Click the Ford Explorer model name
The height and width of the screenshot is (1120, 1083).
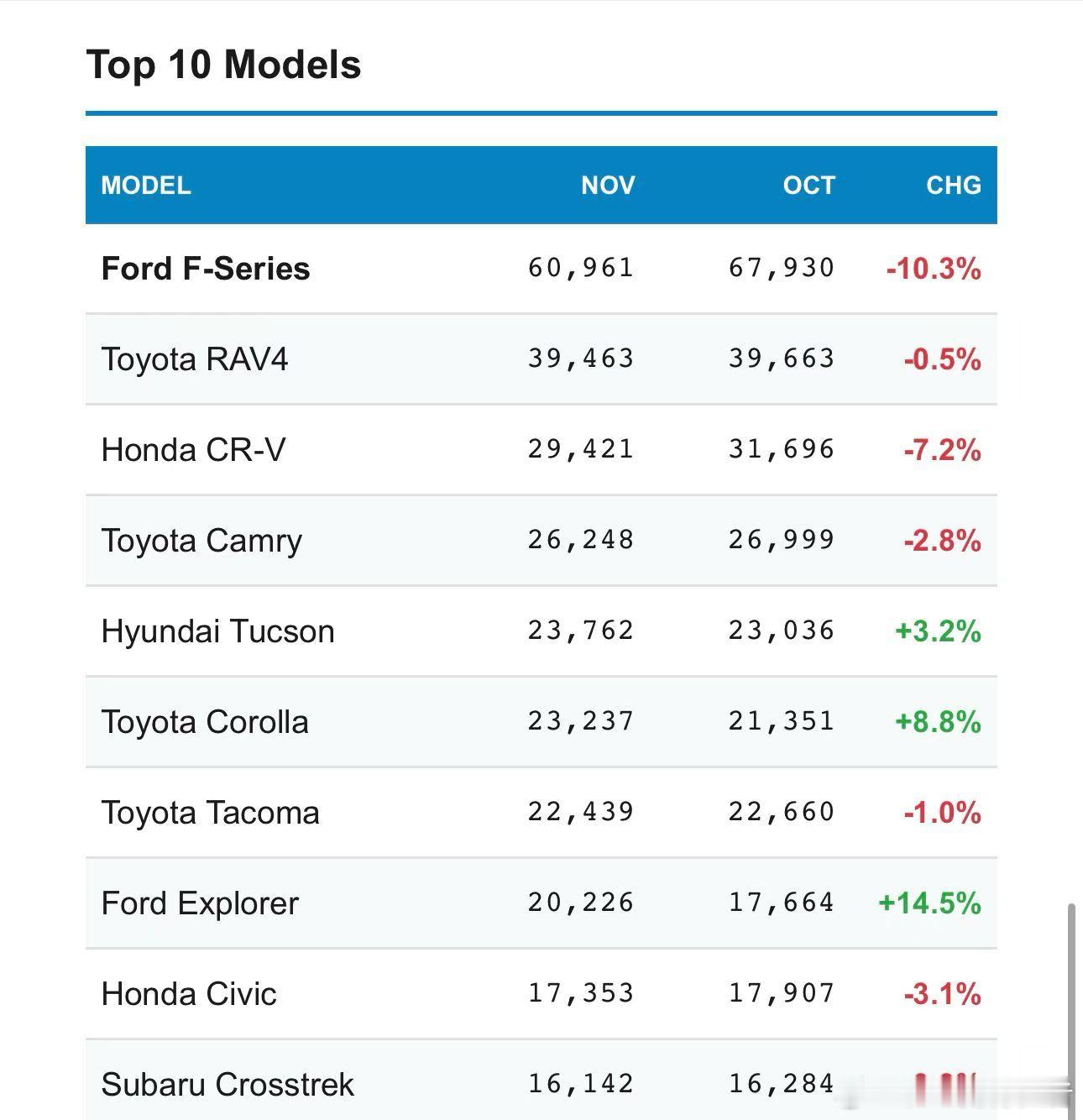click(x=200, y=903)
